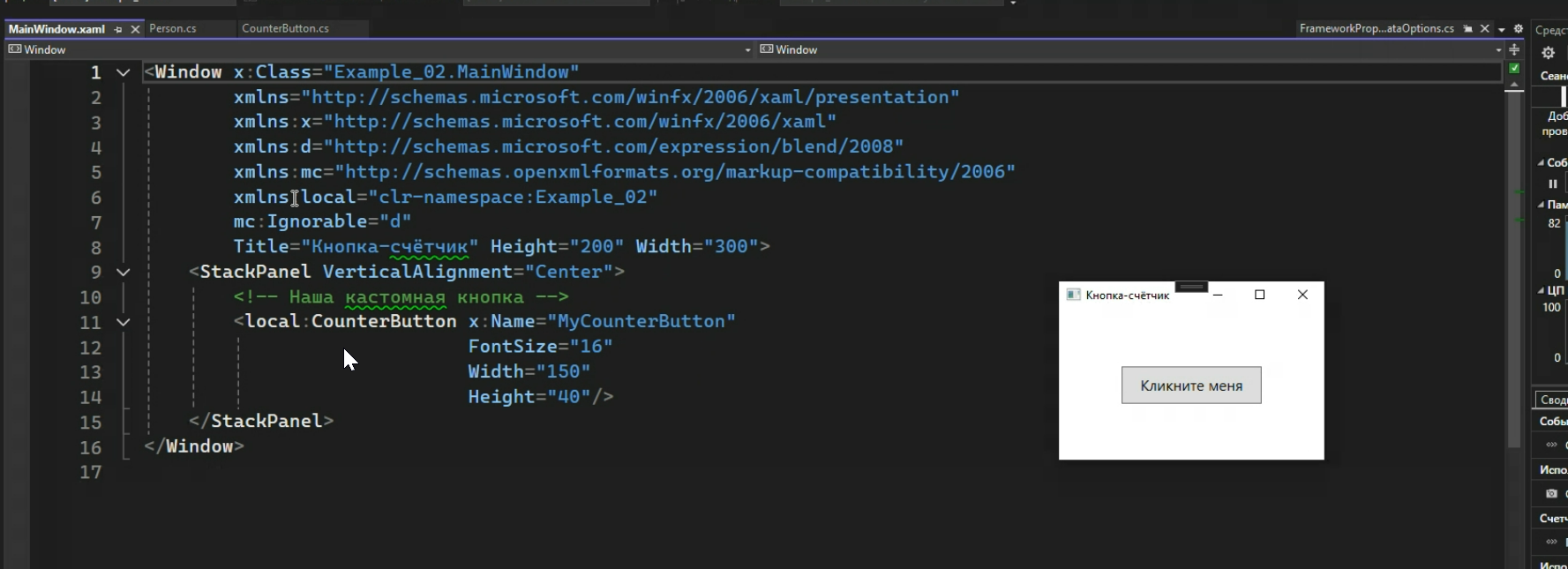Click the Title="Кнопка-счётчик" attribute
The image size is (1568, 569).
(x=356, y=247)
